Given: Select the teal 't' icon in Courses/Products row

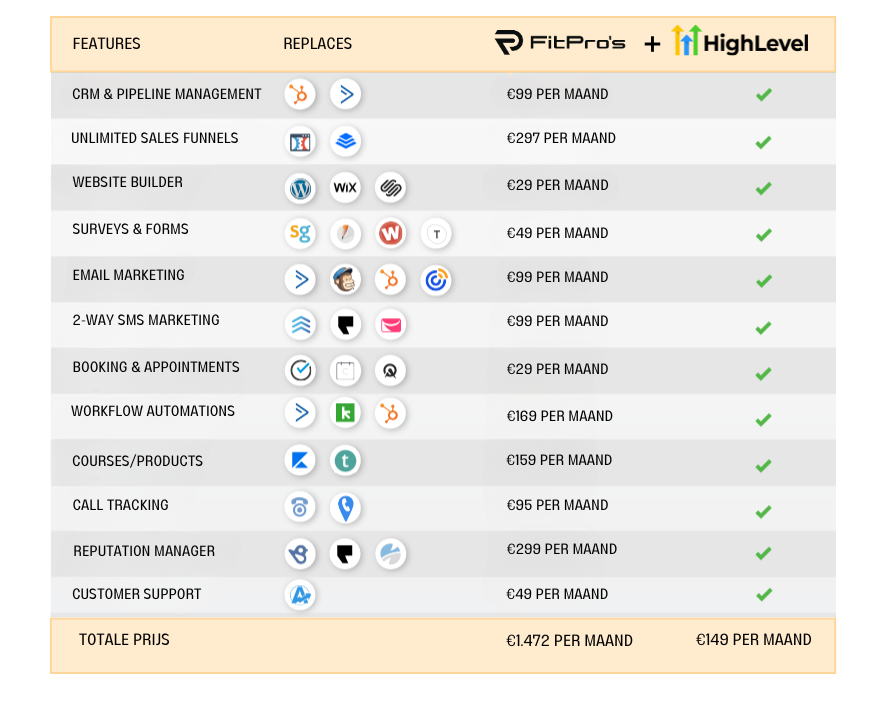Looking at the screenshot, I should click(345, 460).
